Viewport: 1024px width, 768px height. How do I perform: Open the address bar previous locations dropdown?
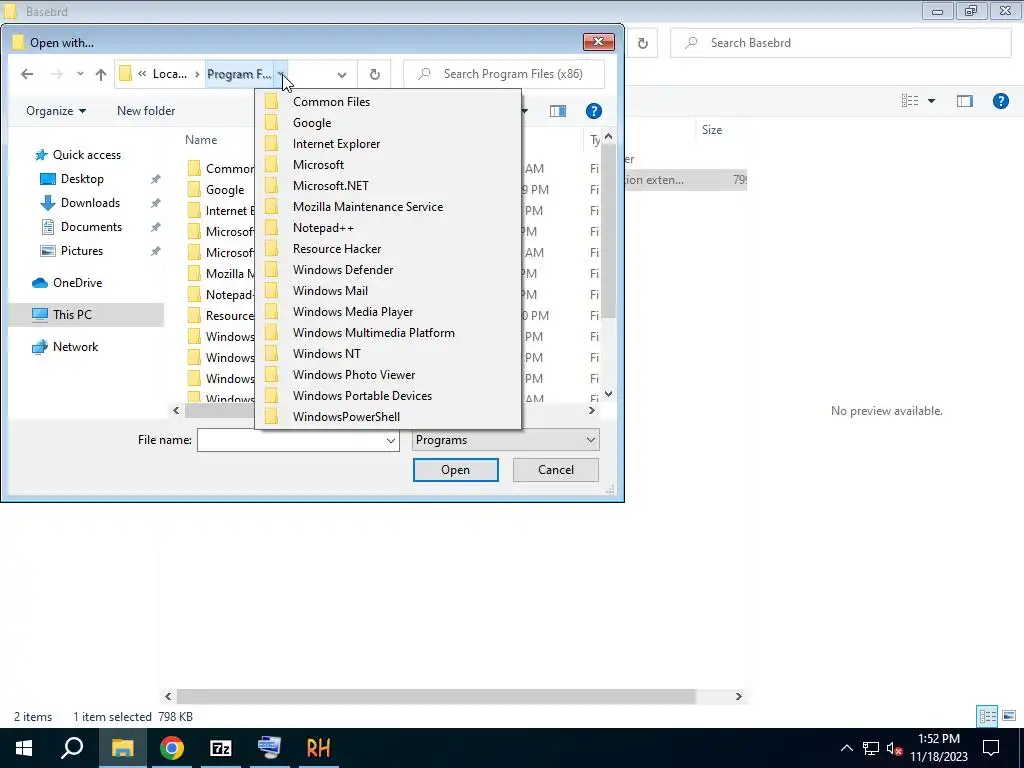click(x=342, y=74)
